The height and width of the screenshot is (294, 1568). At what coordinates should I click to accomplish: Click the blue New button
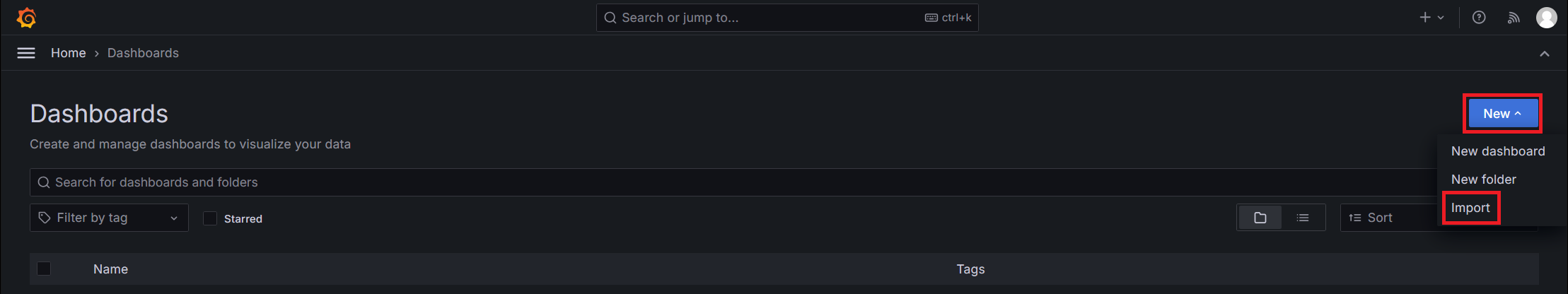pos(1502,114)
